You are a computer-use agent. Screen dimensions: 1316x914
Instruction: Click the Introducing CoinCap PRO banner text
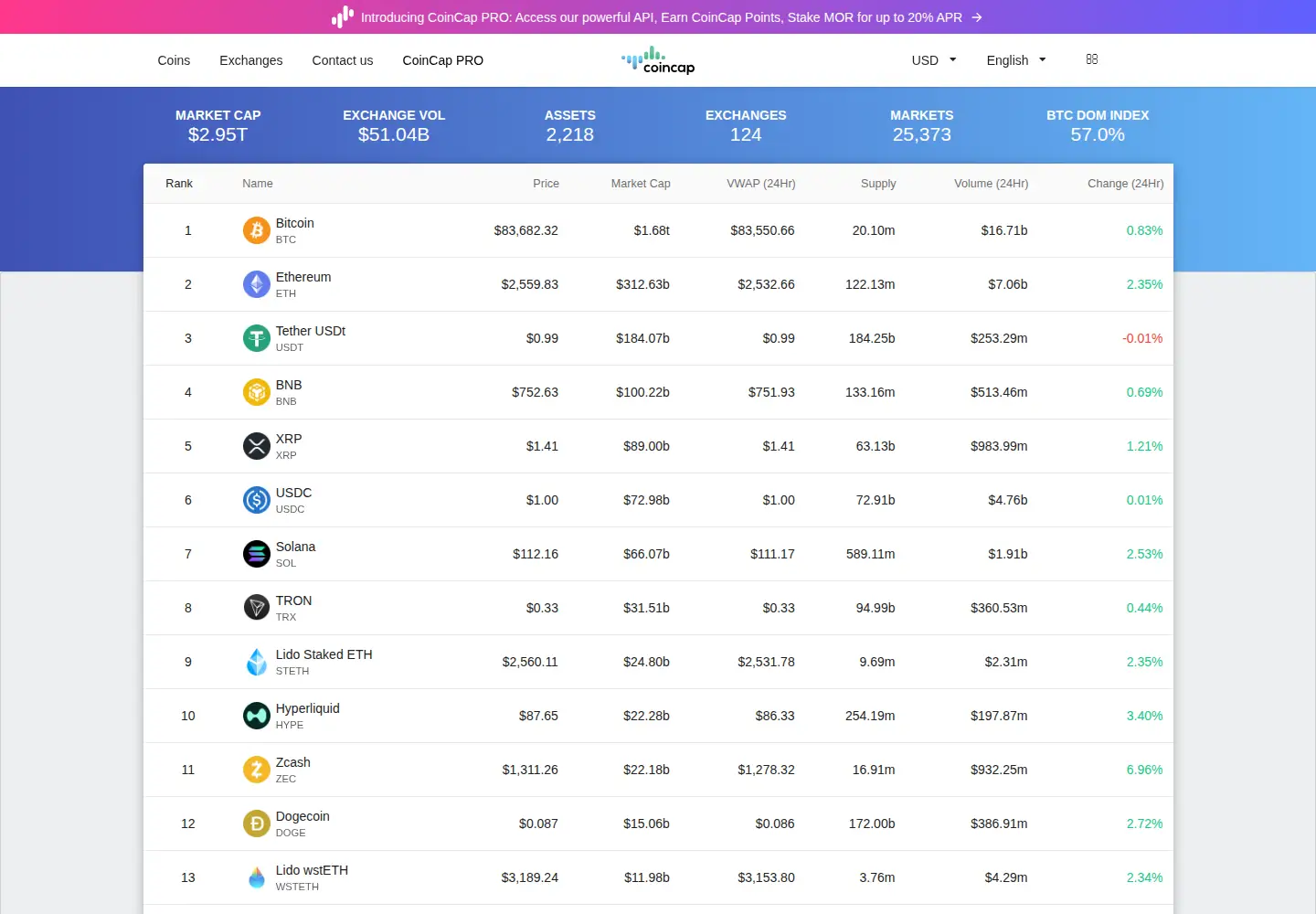[x=662, y=17]
